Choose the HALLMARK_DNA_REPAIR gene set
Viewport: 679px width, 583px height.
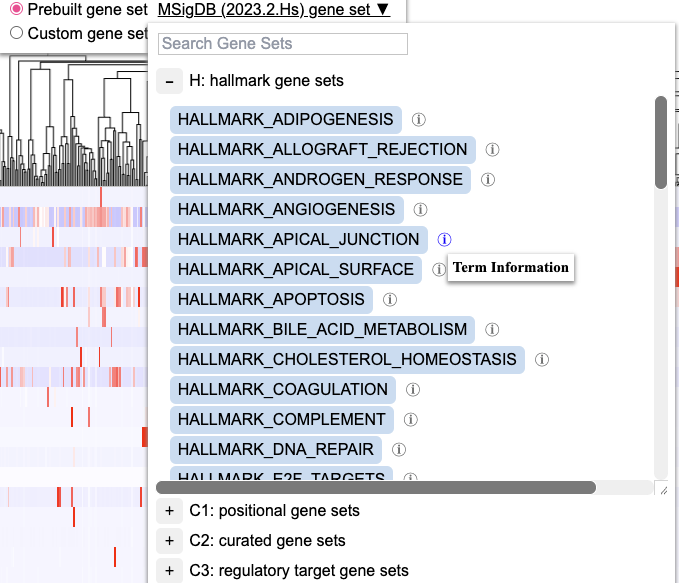click(x=276, y=450)
